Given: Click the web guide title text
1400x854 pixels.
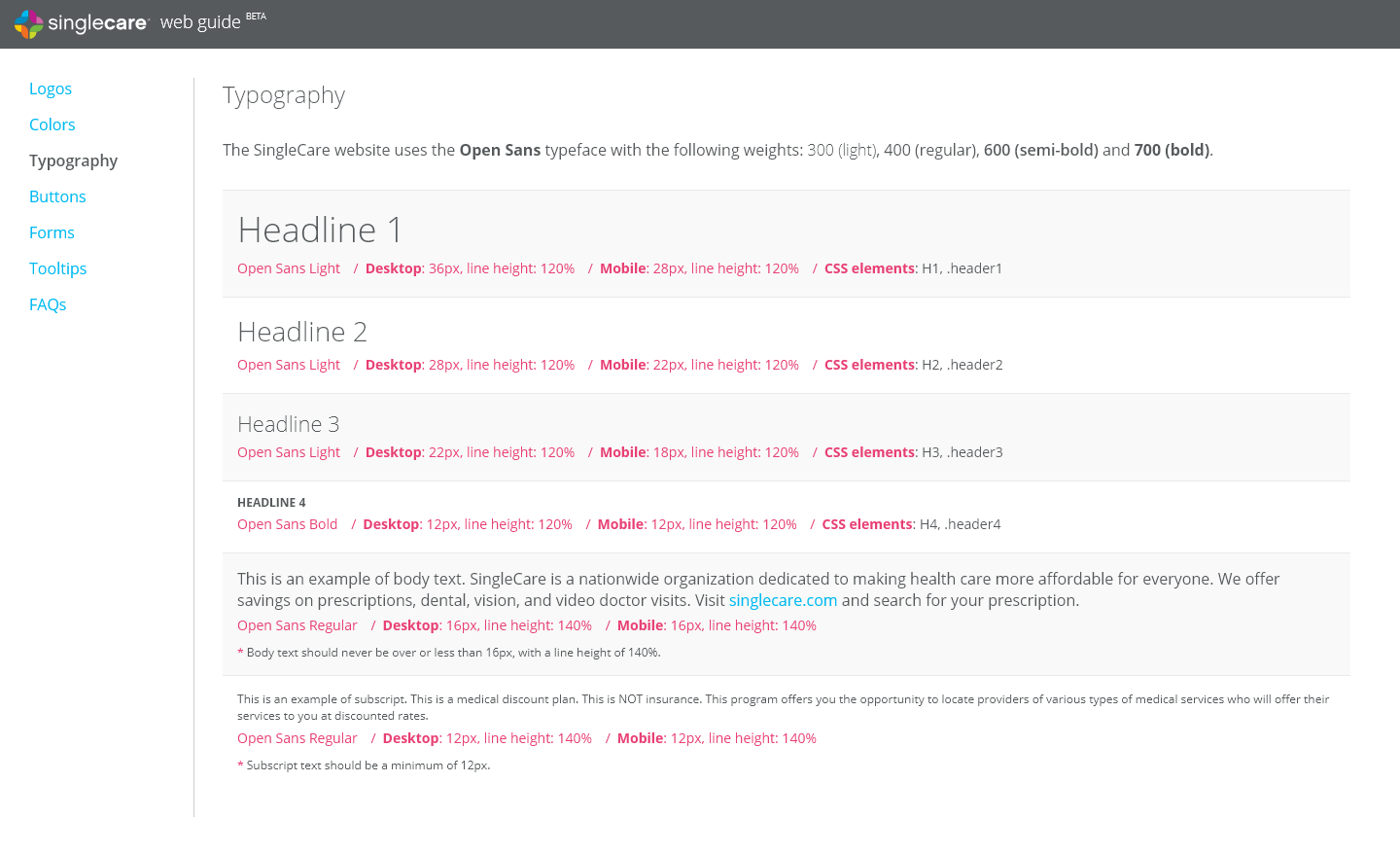Looking at the screenshot, I should (x=200, y=22).
